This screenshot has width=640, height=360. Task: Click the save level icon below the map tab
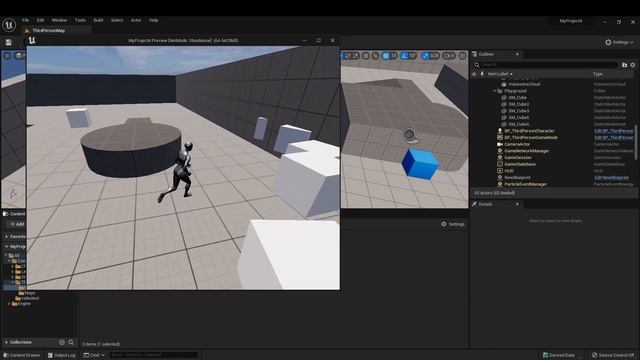8,42
